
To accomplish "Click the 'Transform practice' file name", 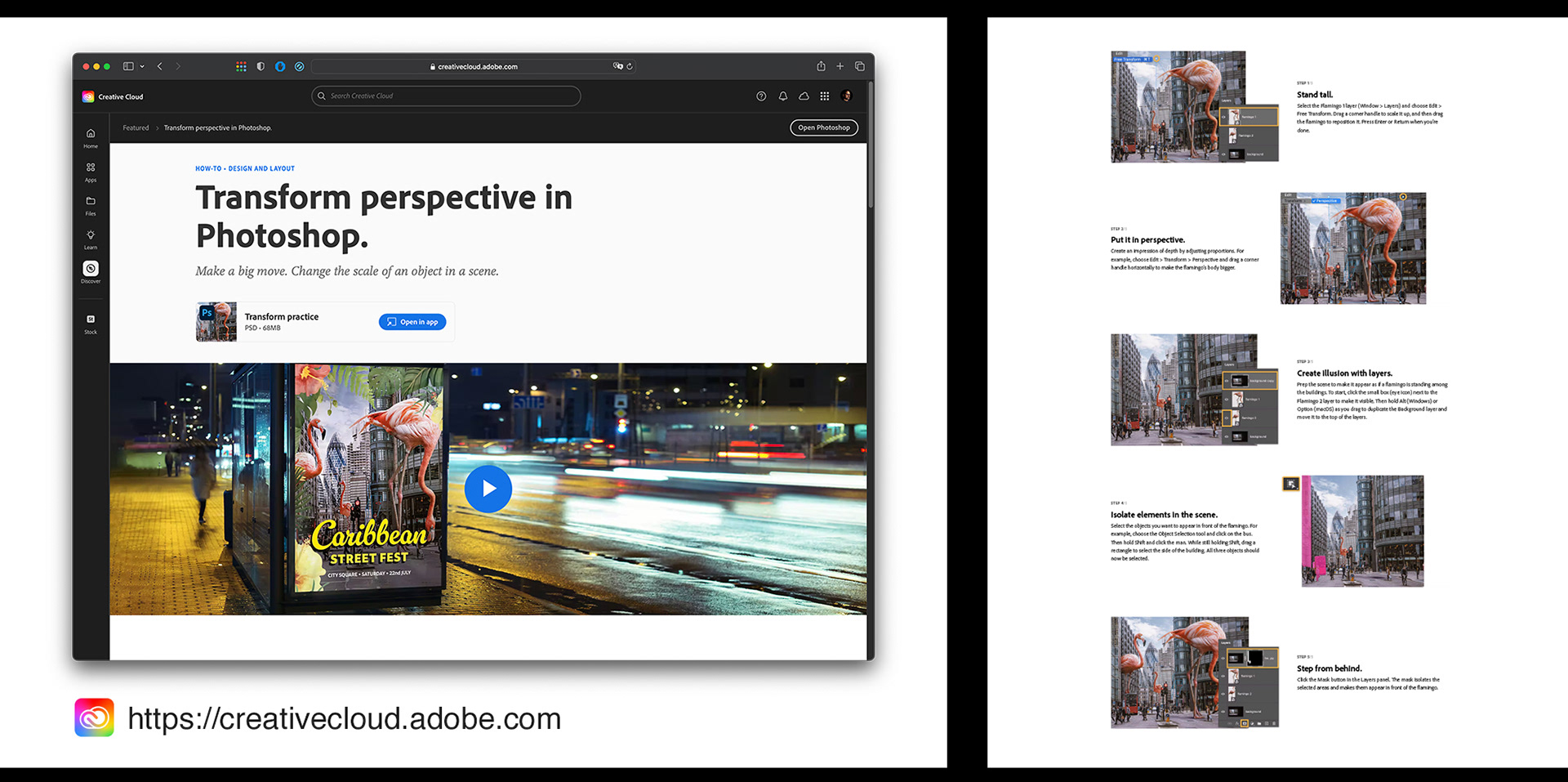I will coord(282,316).
